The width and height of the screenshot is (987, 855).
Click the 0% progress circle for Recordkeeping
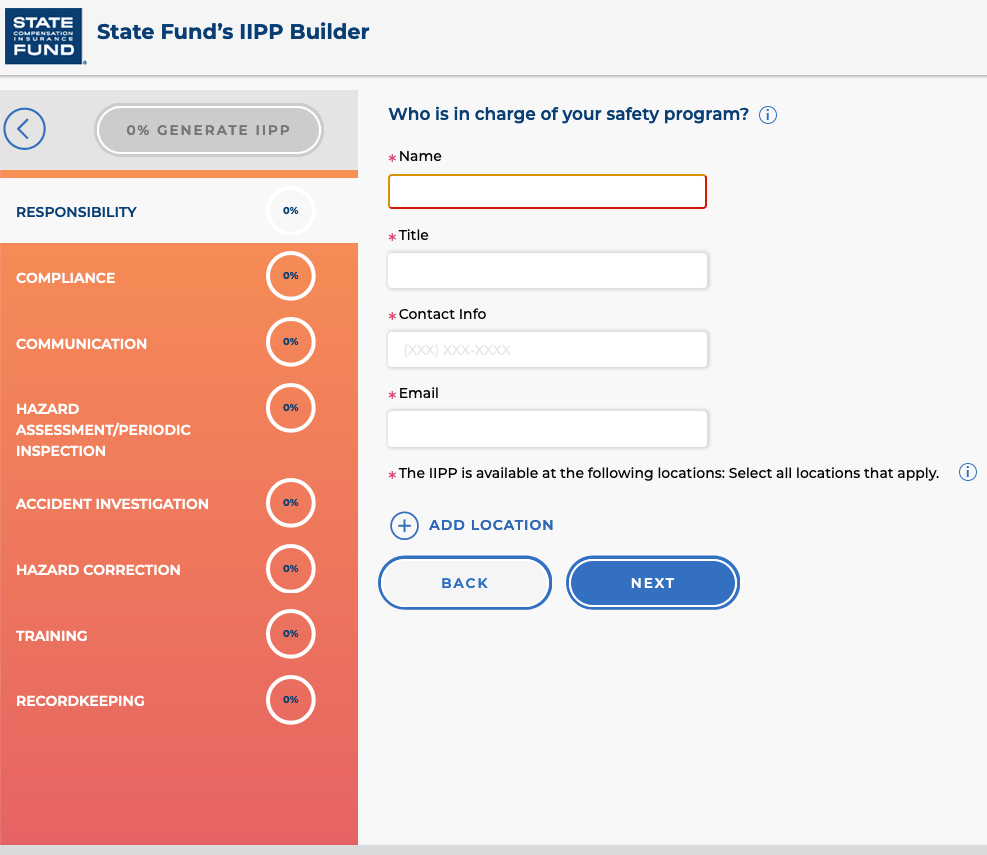pos(290,700)
